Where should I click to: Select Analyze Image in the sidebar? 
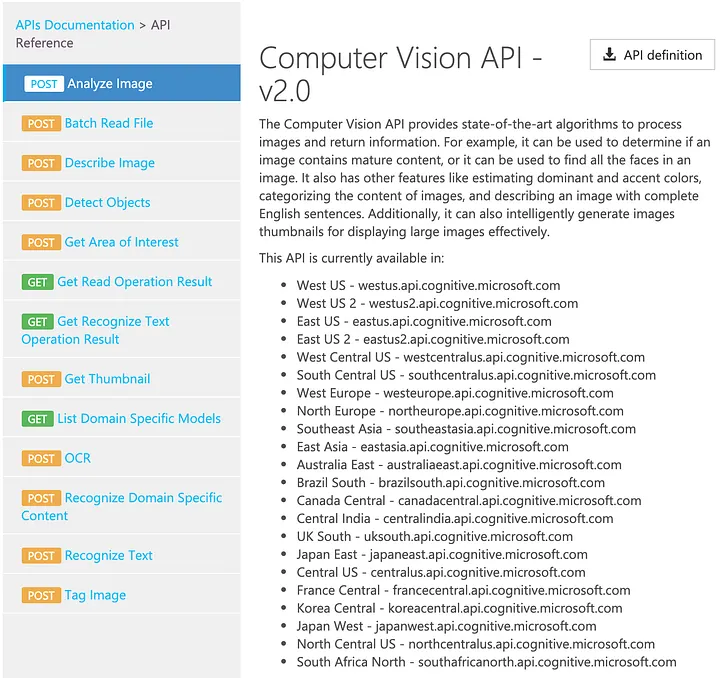click(122, 83)
